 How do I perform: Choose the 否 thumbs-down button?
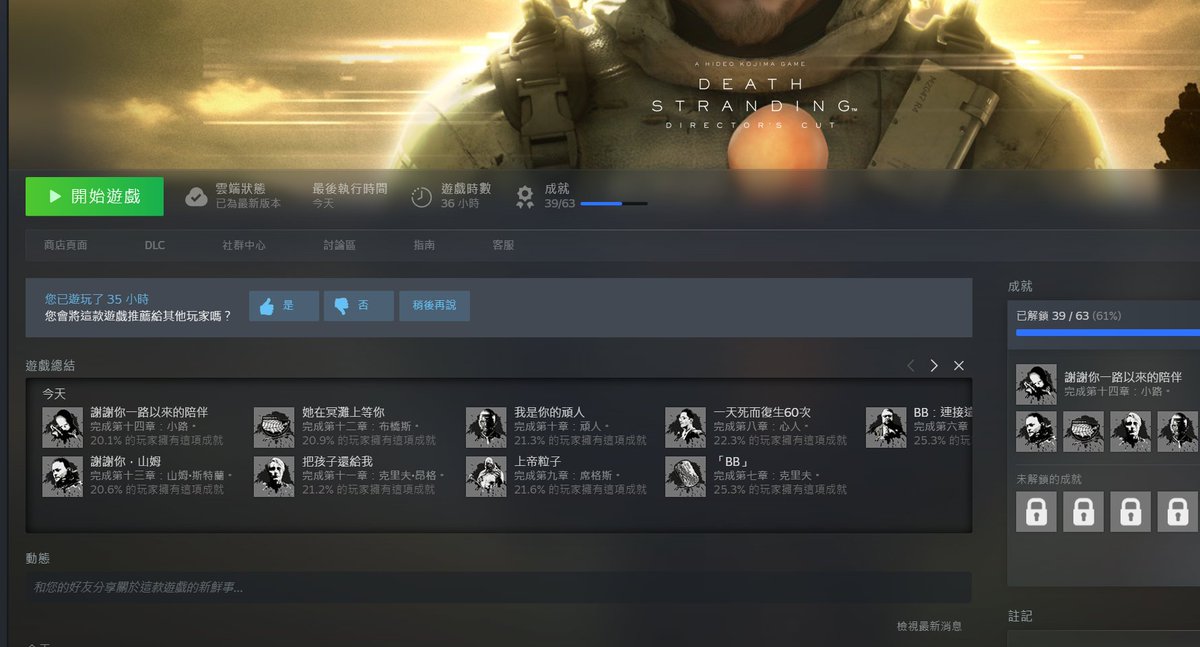(x=358, y=306)
